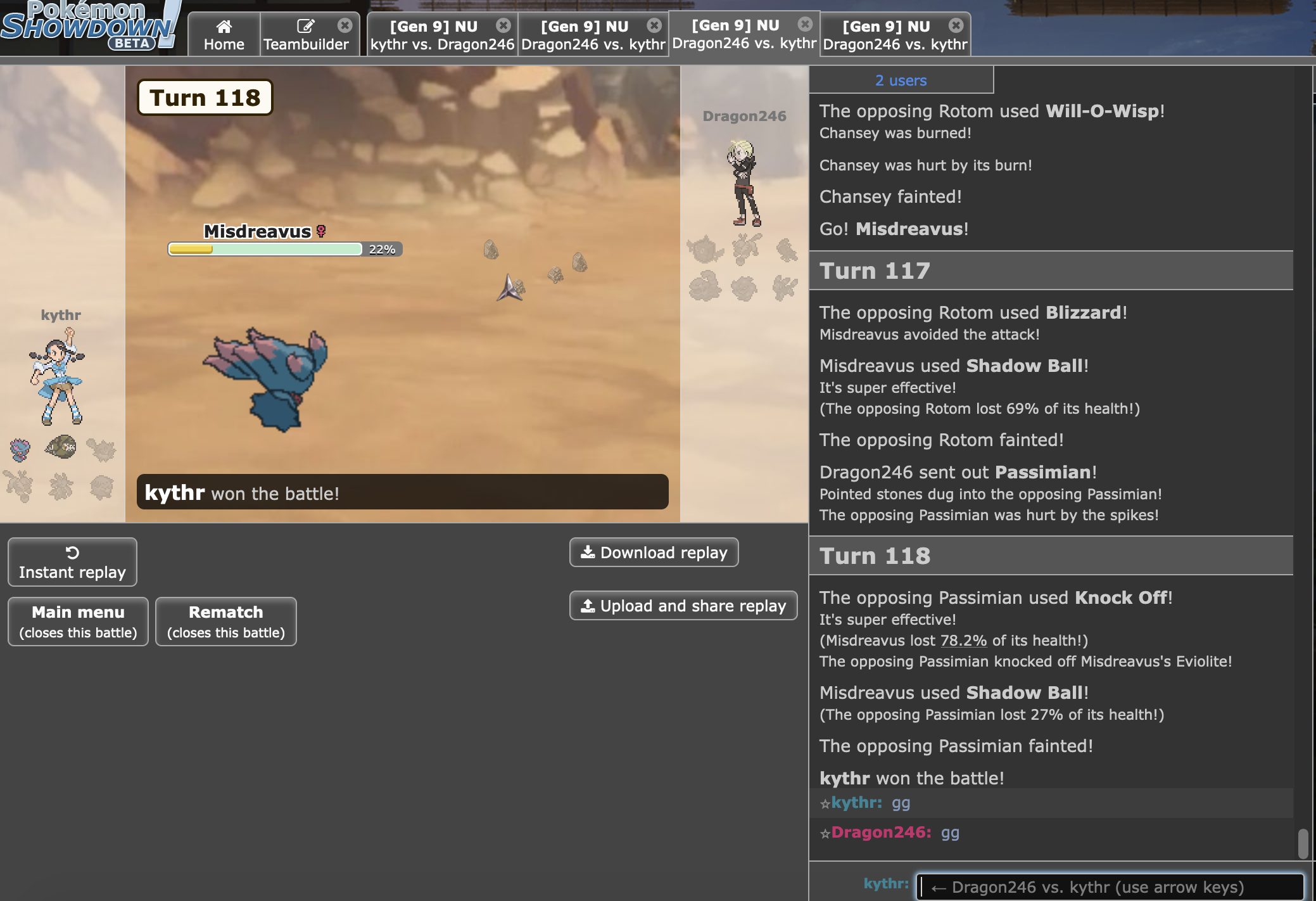This screenshot has height=901, width=1316.
Task: Click the Turn 118 header in log
Action: (1051, 556)
